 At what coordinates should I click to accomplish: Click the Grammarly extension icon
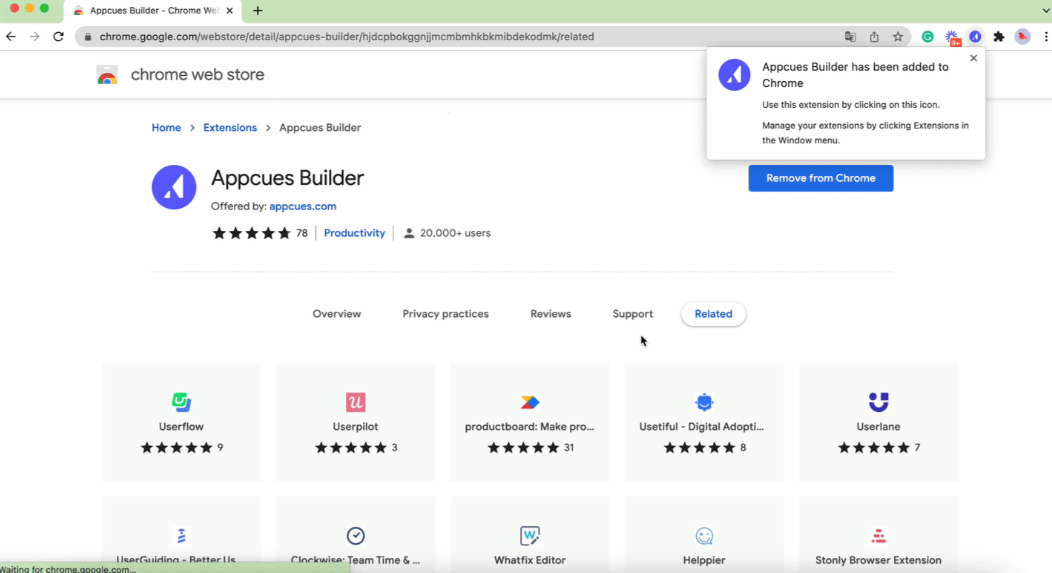[927, 37]
